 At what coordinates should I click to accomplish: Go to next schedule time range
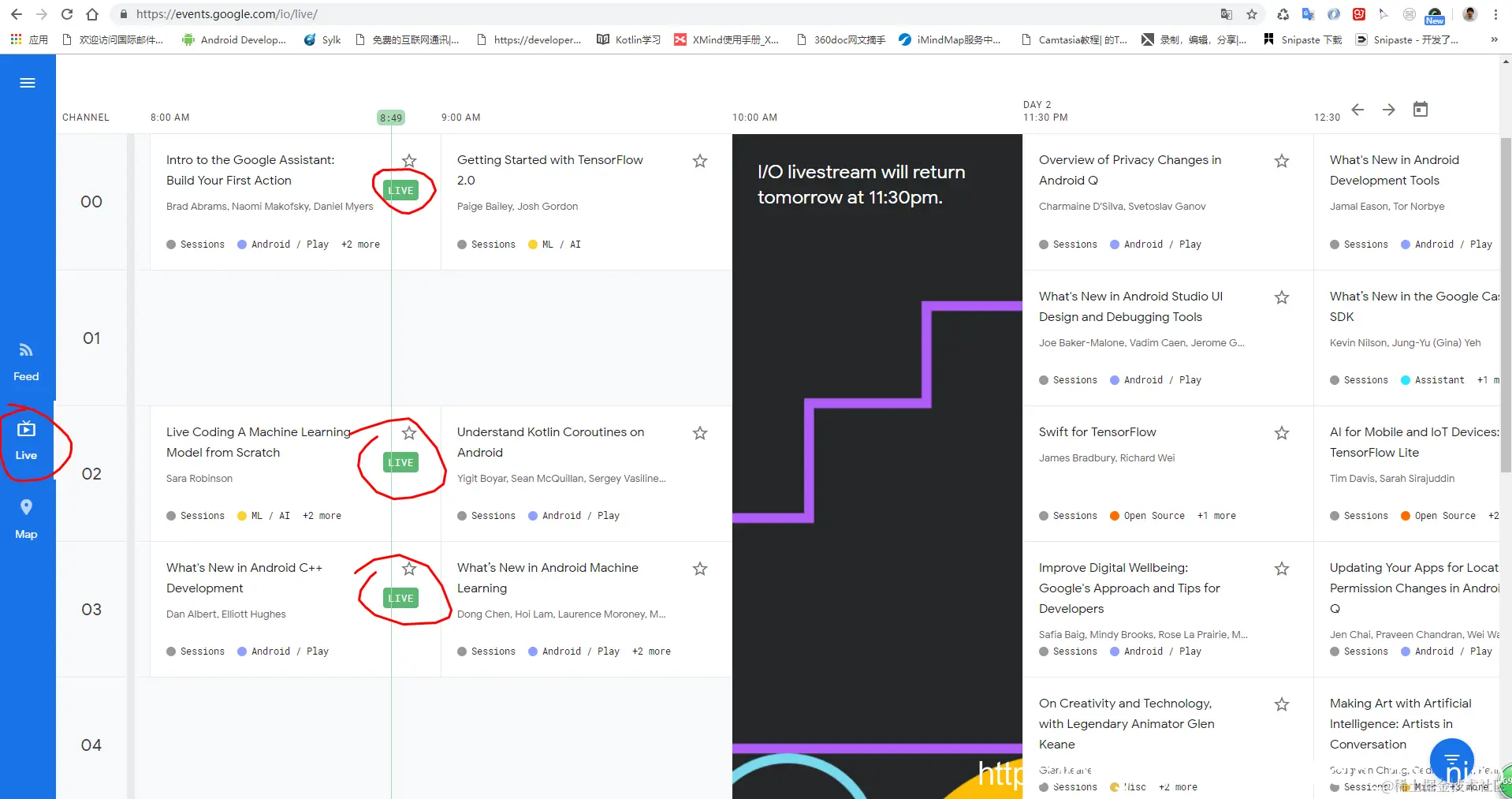pos(1389,110)
